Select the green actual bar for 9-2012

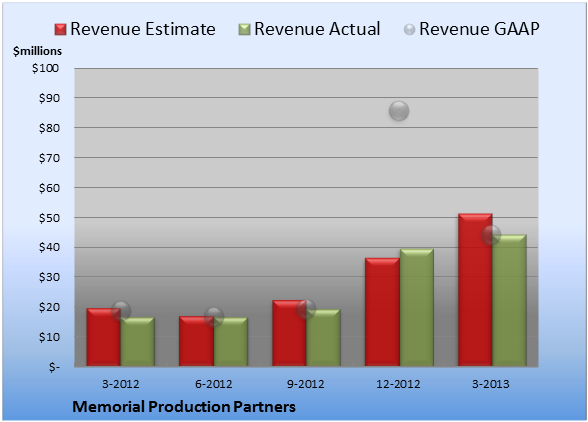(324, 338)
